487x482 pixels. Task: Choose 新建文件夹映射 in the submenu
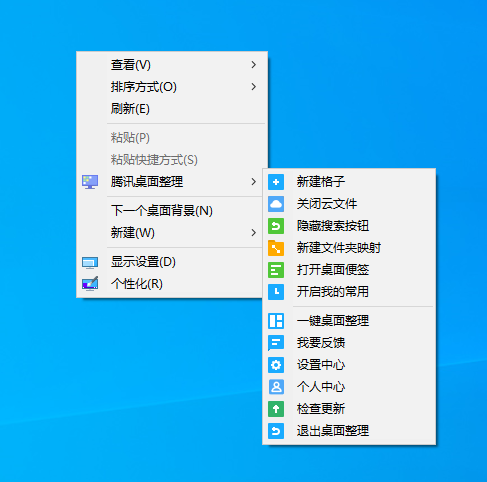[349, 248]
